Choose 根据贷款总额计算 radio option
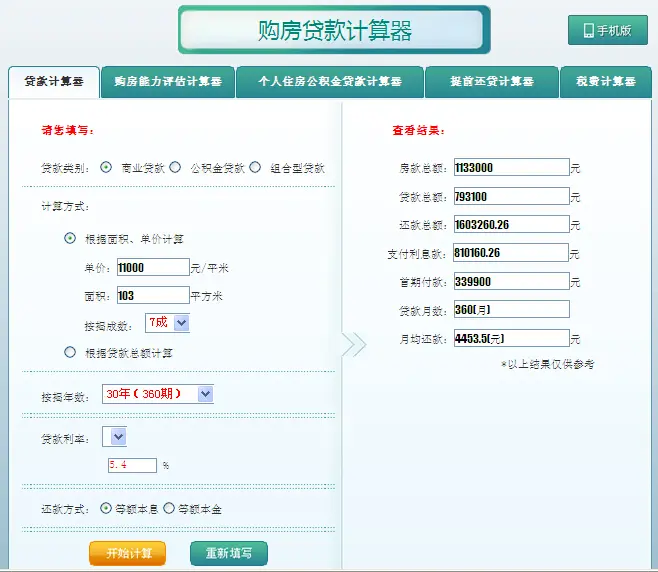 (70, 352)
